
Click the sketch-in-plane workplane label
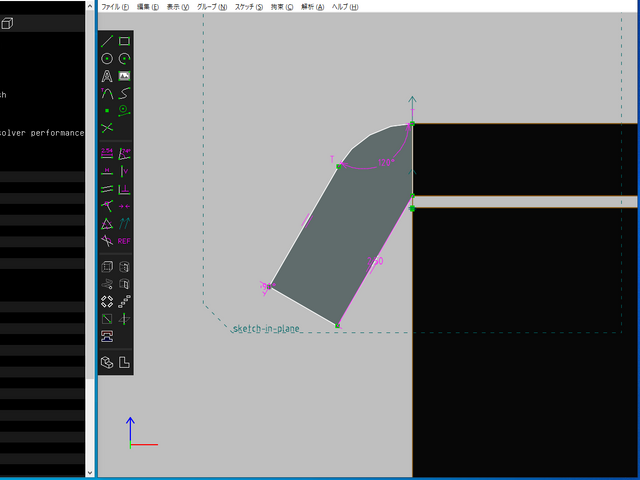pyautogui.click(x=265, y=329)
